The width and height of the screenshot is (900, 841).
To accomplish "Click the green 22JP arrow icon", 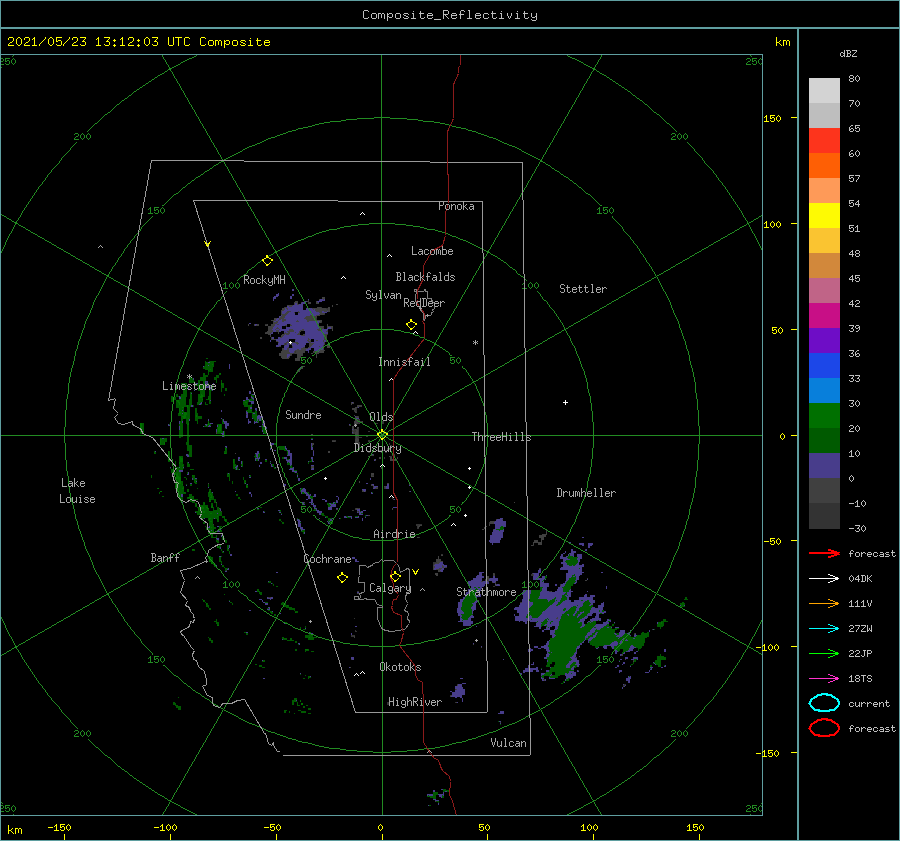I will tap(824, 653).
